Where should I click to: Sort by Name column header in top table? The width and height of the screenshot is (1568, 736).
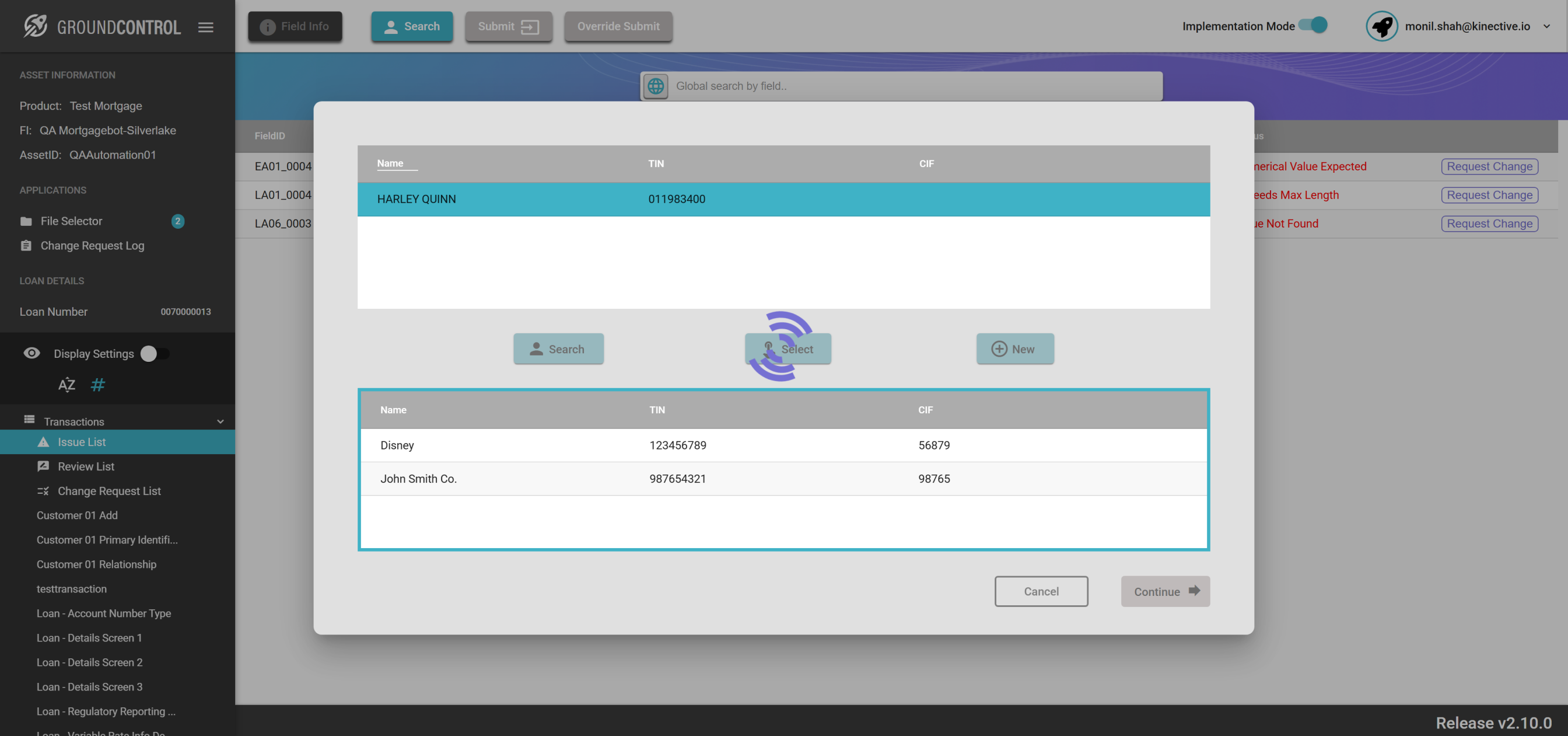(390, 163)
